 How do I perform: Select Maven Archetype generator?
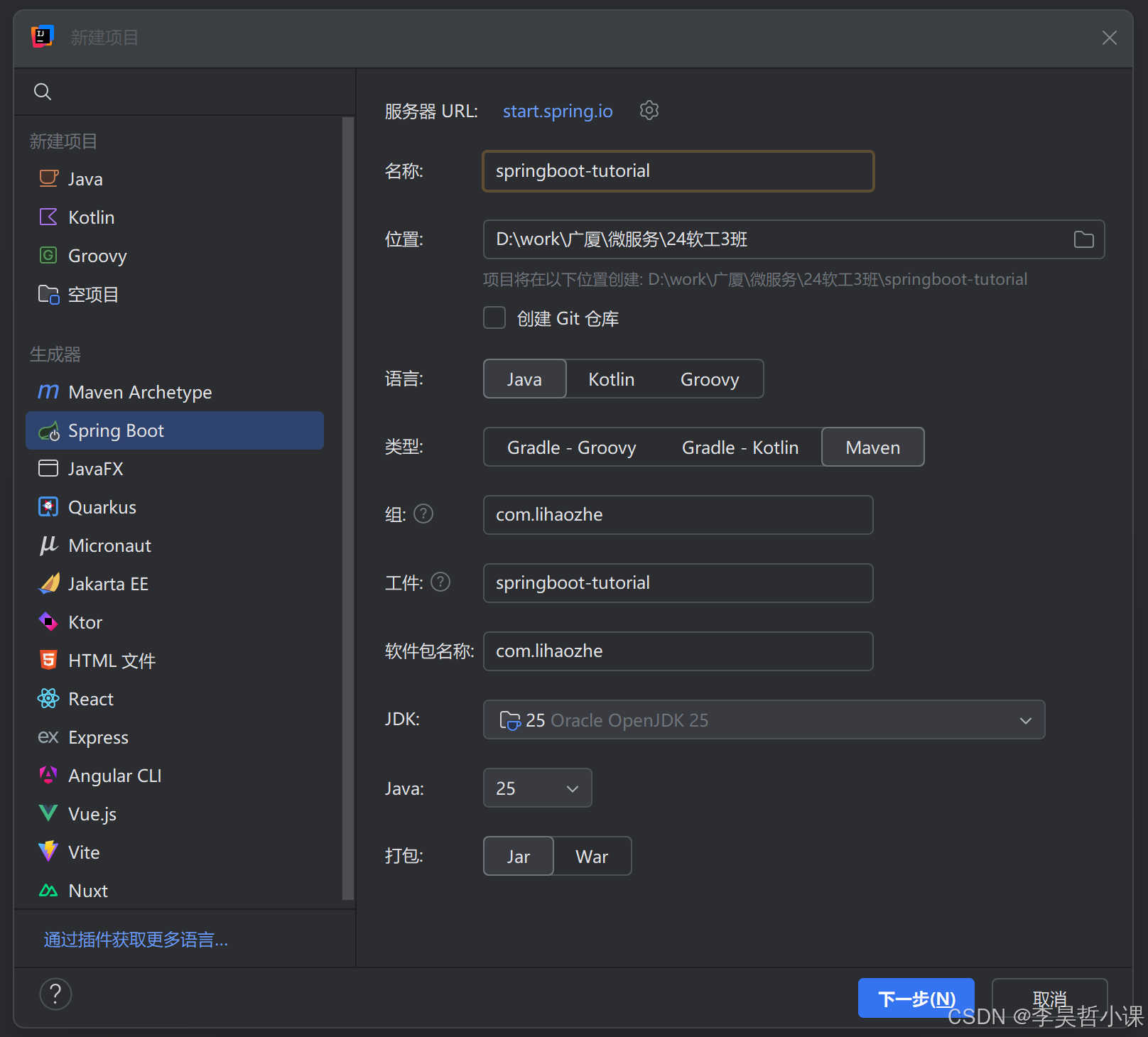click(x=175, y=391)
